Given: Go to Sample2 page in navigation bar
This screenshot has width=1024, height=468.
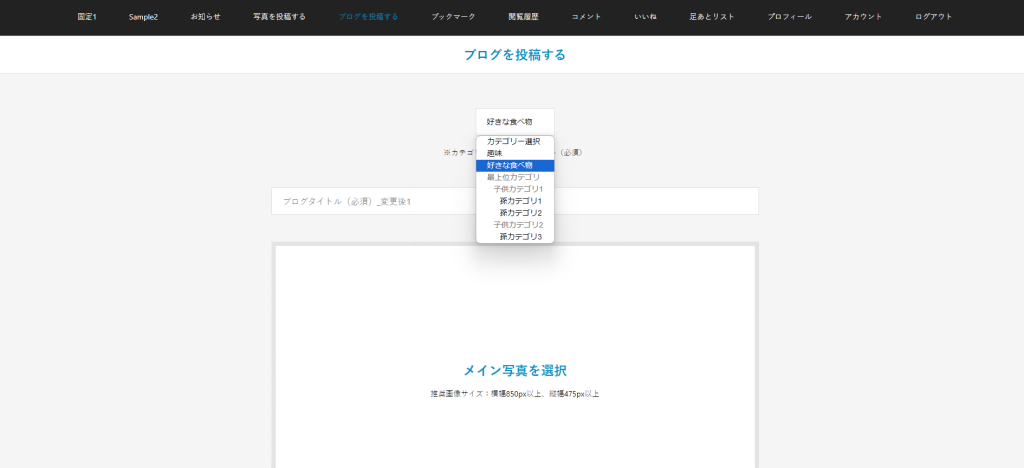Looking at the screenshot, I should click(143, 17).
